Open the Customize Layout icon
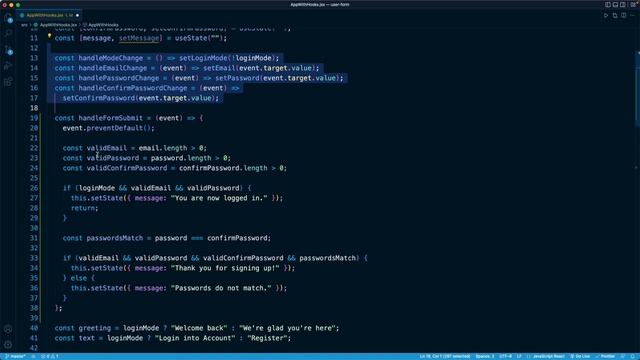This screenshot has height=360, width=640. 633,4
